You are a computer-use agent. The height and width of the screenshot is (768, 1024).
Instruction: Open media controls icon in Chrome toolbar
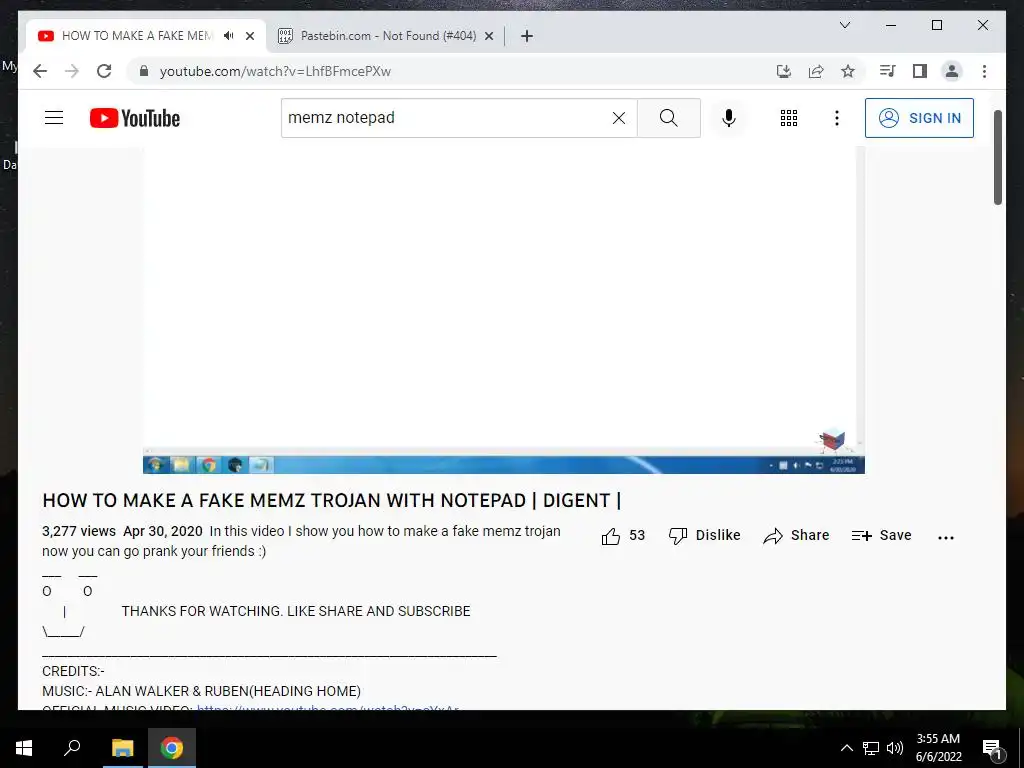[888, 71]
